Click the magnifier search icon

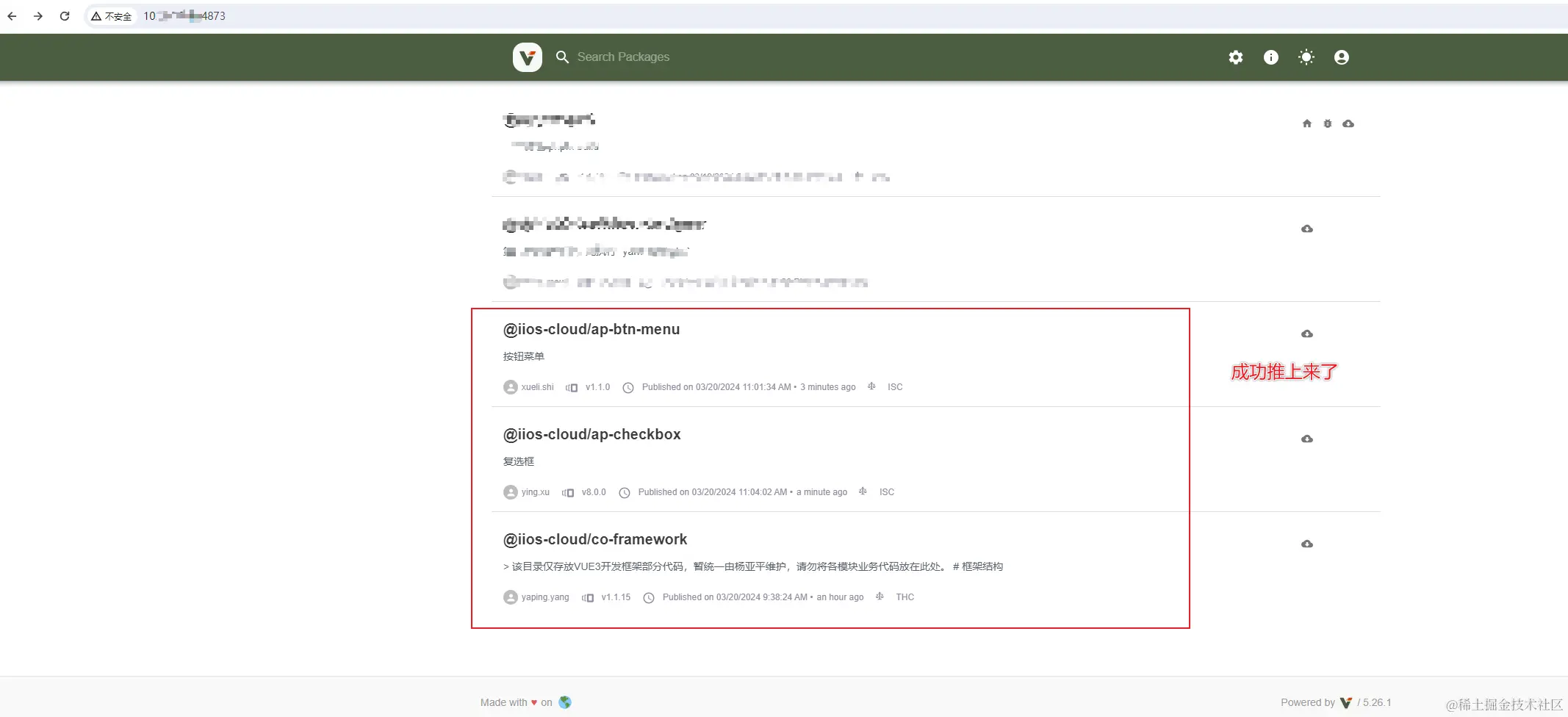tap(563, 57)
